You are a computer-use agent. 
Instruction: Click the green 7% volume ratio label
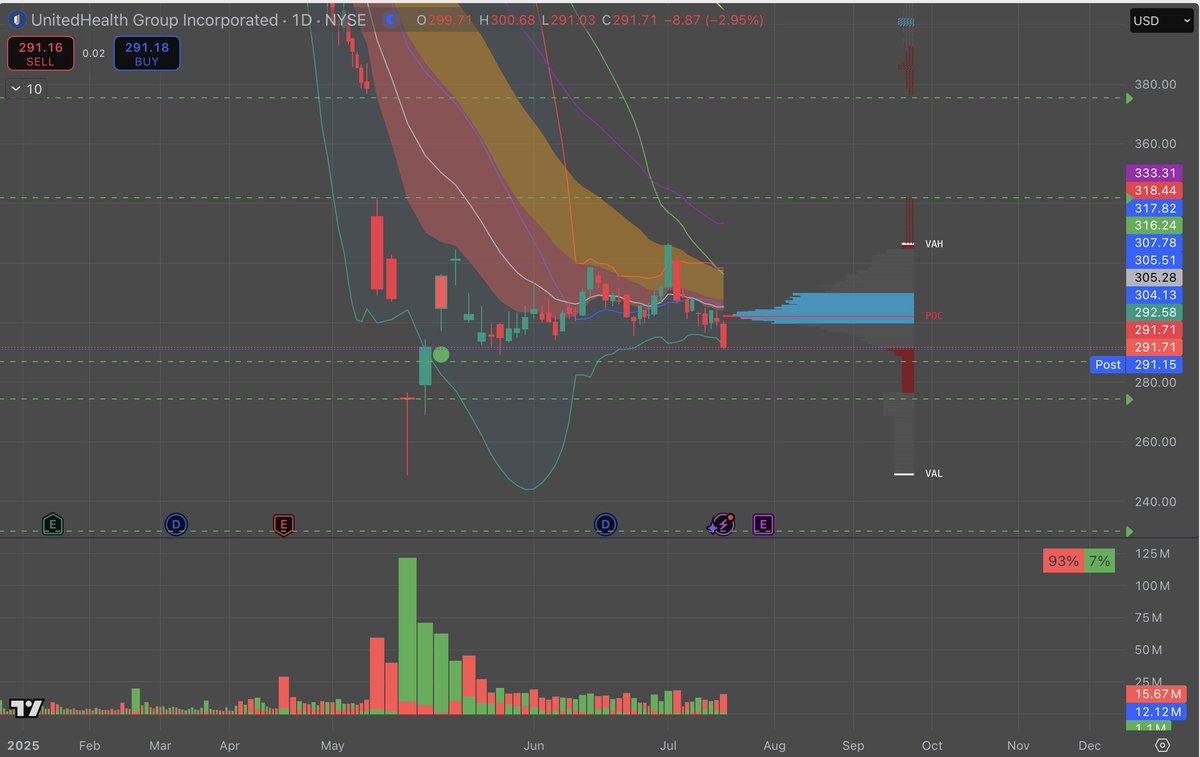pyautogui.click(x=1099, y=561)
